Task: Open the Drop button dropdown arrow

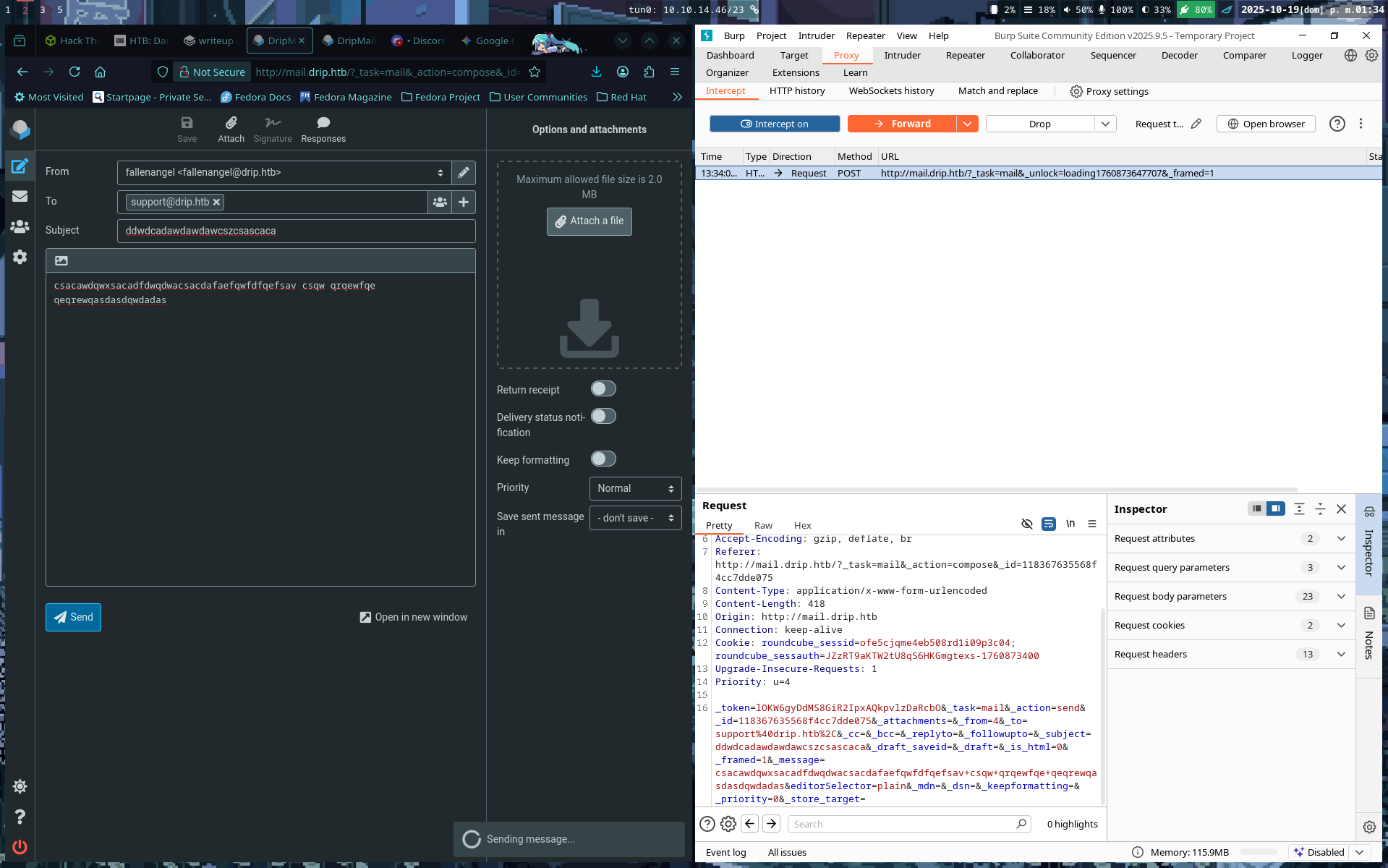Action: click(1105, 124)
